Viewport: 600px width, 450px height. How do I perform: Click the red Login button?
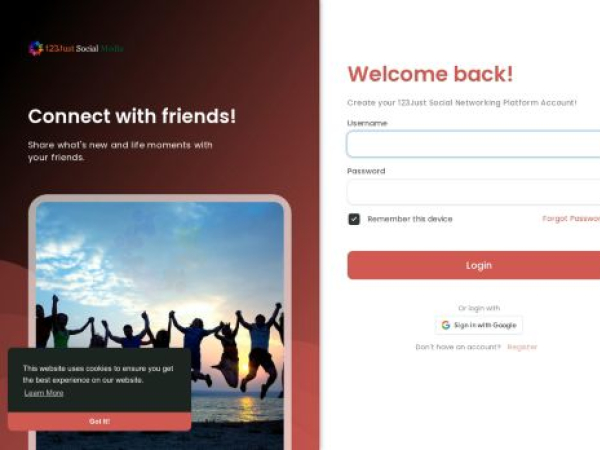pyautogui.click(x=474, y=265)
